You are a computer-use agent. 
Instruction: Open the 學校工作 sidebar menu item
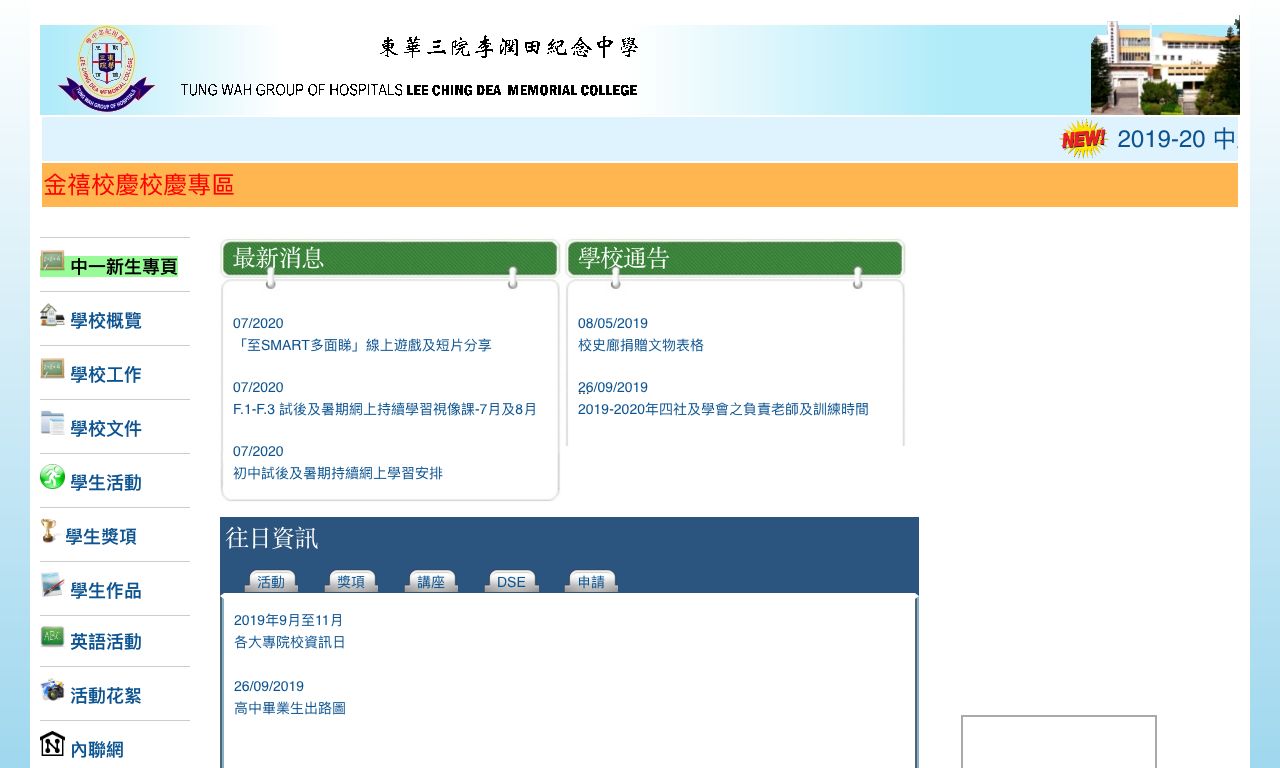pos(105,375)
